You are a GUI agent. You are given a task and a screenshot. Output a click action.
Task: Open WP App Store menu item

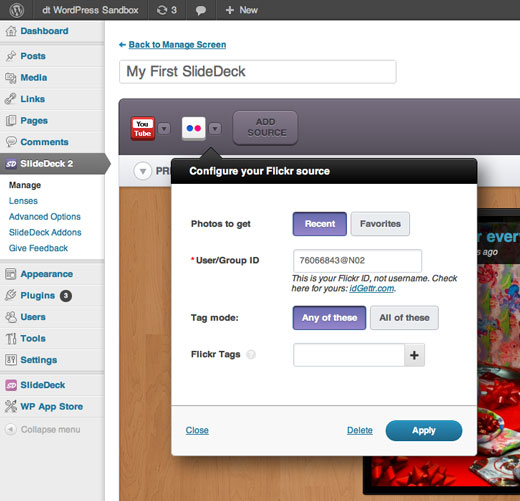(52, 406)
